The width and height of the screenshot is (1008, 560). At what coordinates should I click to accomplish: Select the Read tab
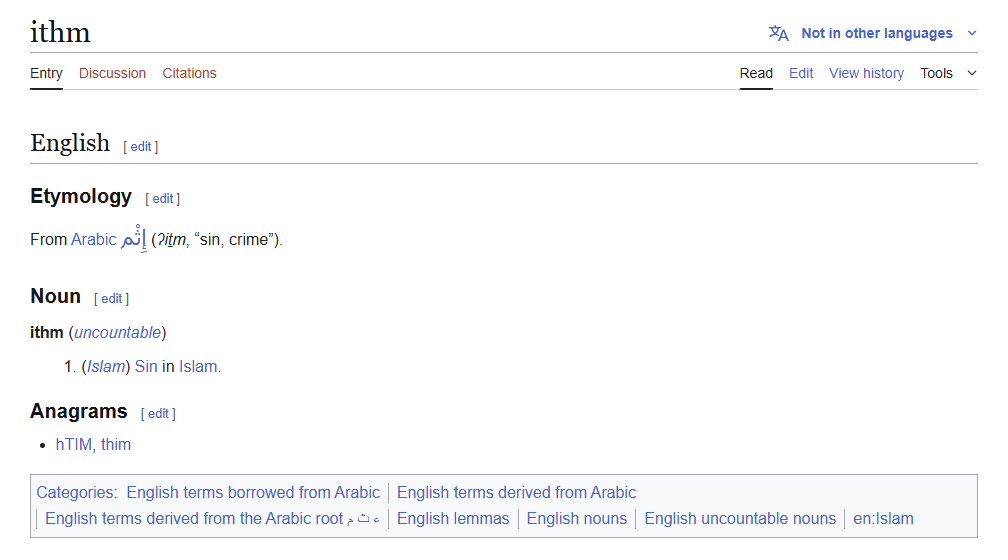coord(756,73)
